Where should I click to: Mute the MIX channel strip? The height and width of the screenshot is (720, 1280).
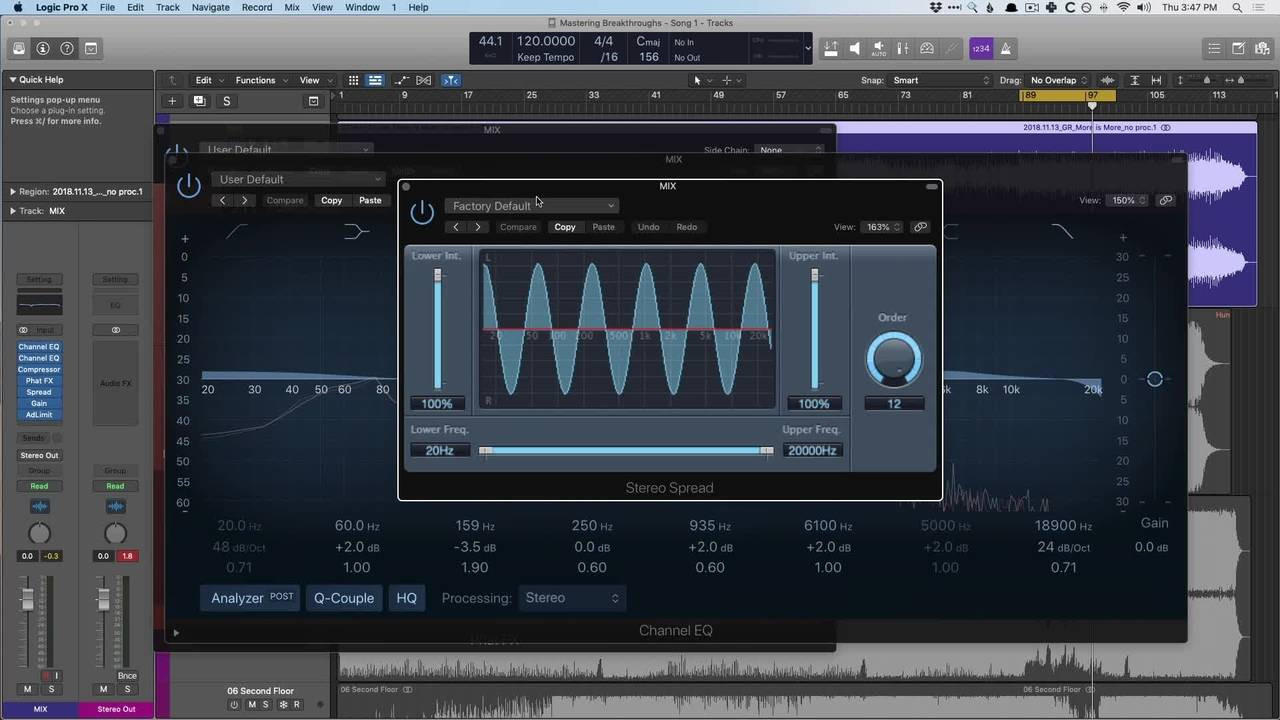27,689
